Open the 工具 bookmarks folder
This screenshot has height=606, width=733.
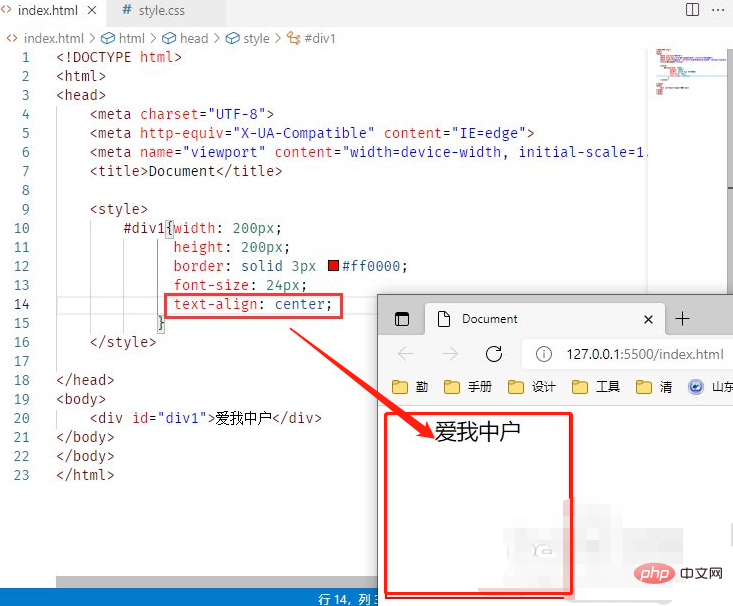click(596, 387)
